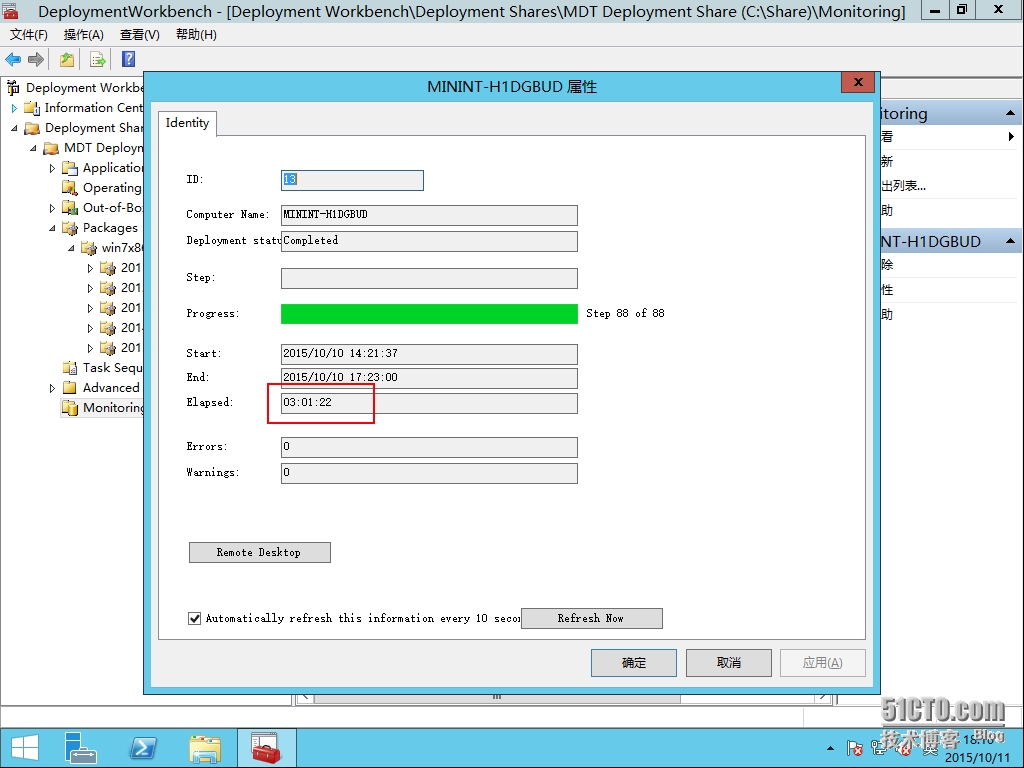This screenshot has width=1024, height=768.
Task: Click the Export List toolbar icon
Action: point(97,59)
